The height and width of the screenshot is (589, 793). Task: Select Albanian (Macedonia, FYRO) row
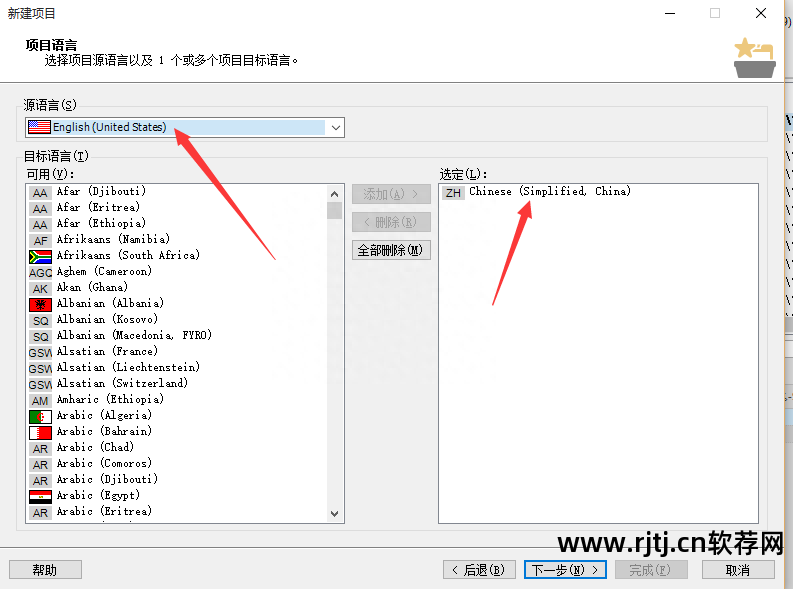177,335
